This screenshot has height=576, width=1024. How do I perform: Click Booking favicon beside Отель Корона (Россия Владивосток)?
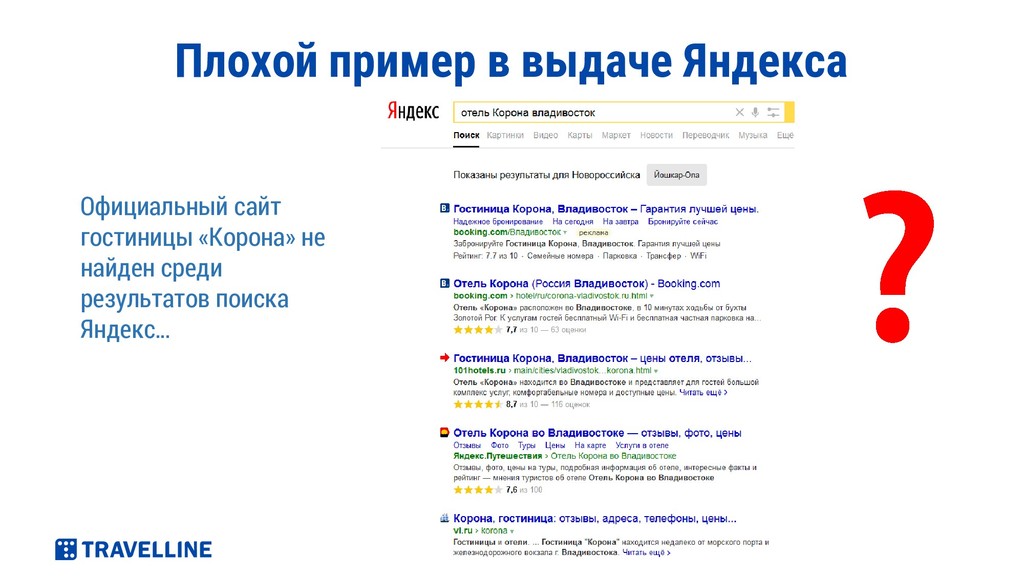coord(445,283)
